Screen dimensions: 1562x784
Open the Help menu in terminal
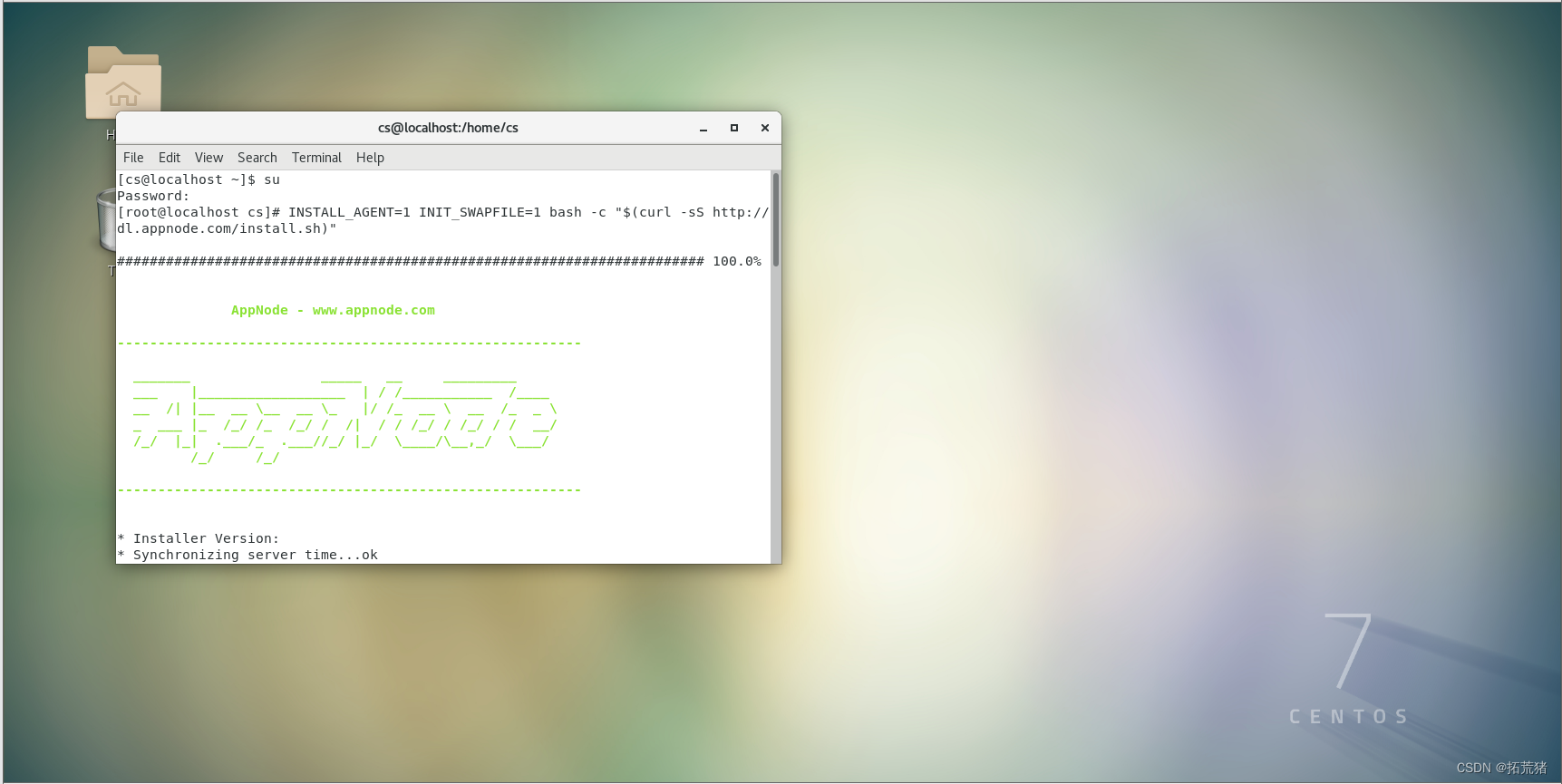pyautogui.click(x=370, y=158)
